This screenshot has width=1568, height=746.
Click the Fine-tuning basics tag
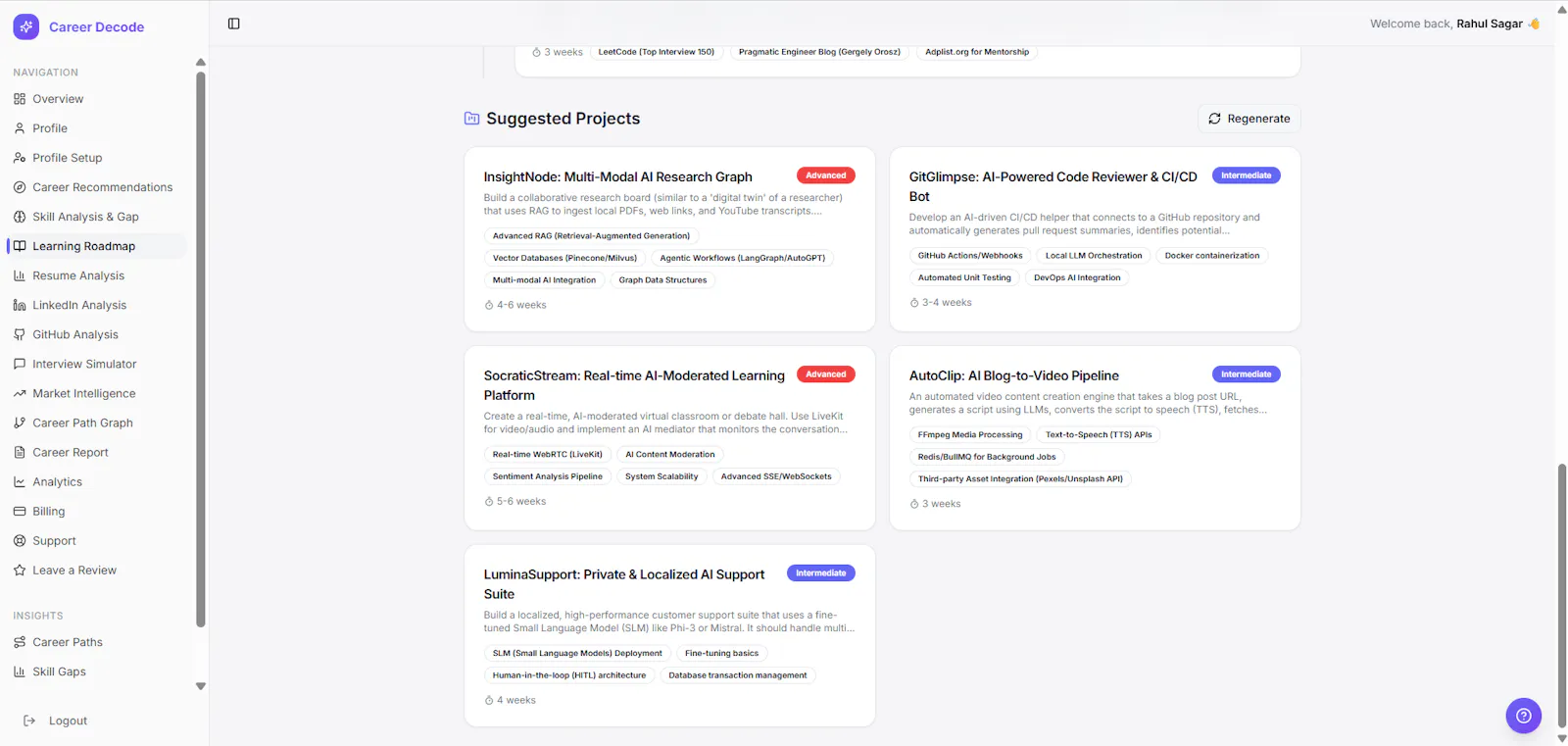coord(721,654)
